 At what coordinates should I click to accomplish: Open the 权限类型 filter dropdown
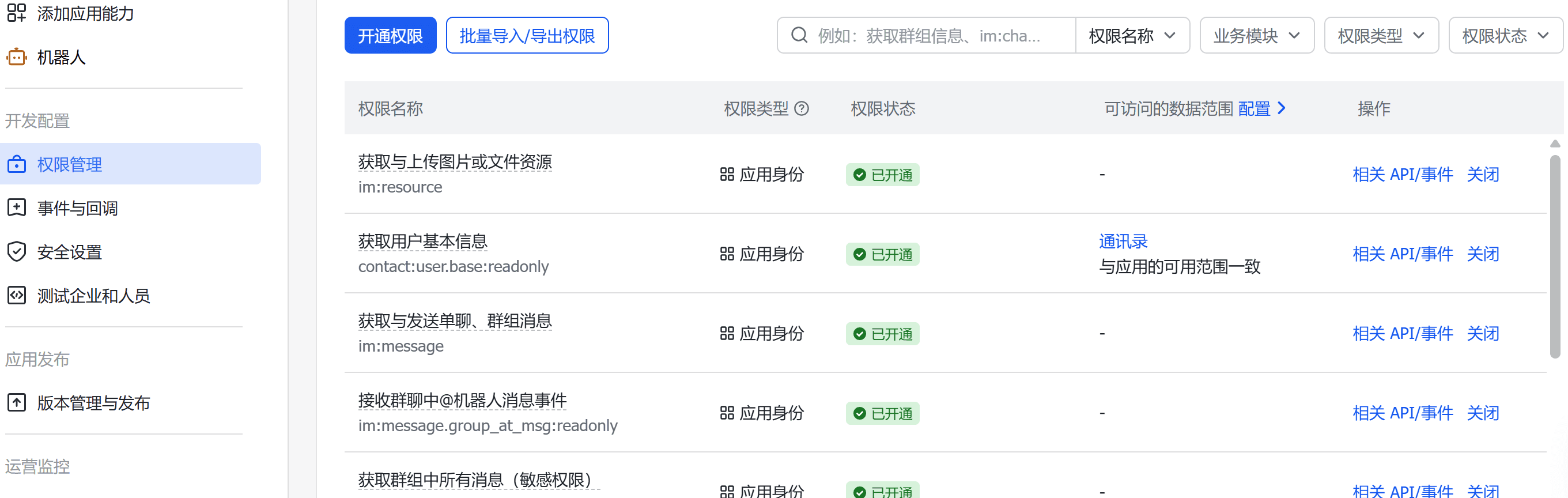point(1381,35)
